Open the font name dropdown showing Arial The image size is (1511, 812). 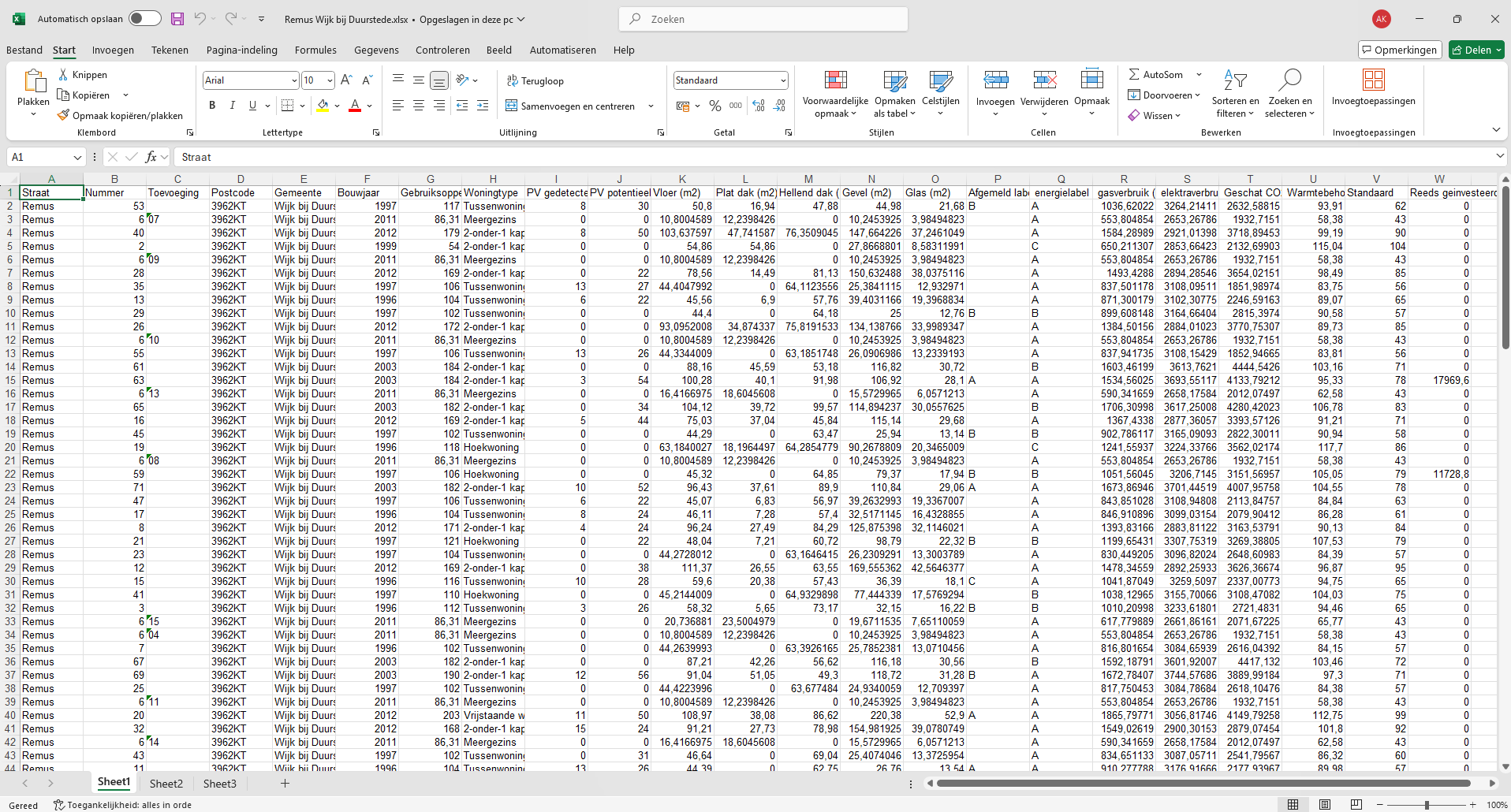[294, 80]
